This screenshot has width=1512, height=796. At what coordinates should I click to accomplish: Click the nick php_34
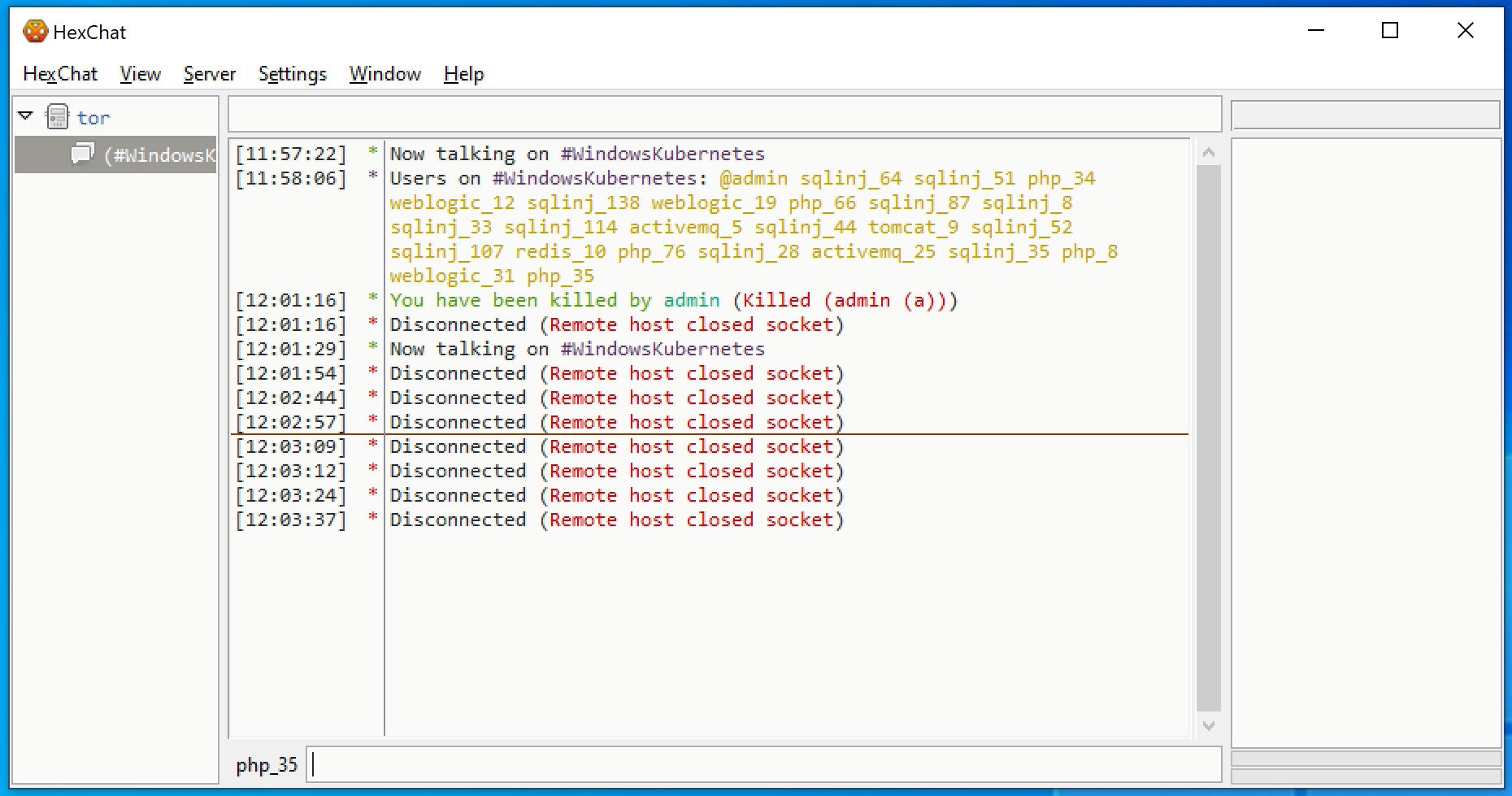[x=1062, y=178]
